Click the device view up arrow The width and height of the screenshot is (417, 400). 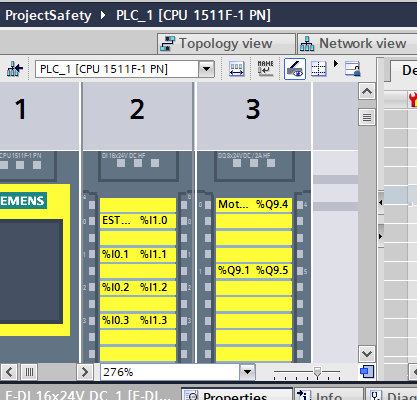point(367,91)
